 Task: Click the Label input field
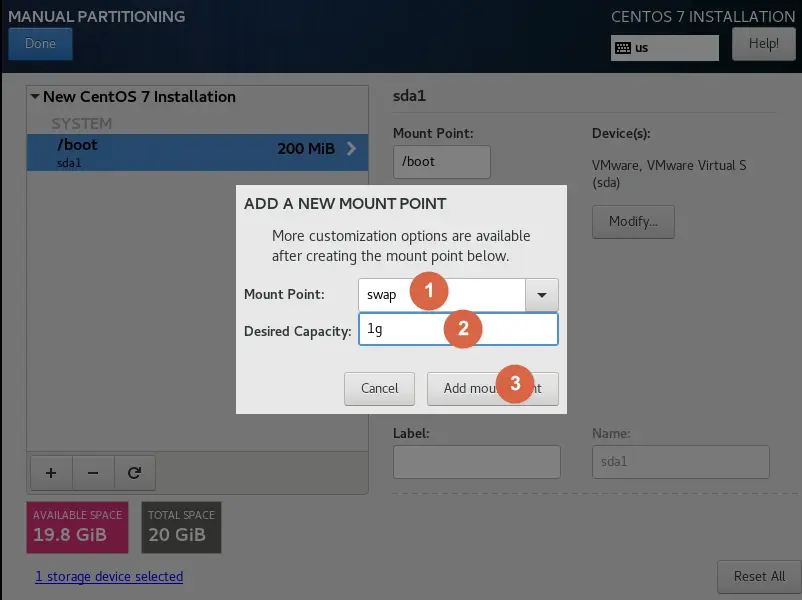pos(477,462)
